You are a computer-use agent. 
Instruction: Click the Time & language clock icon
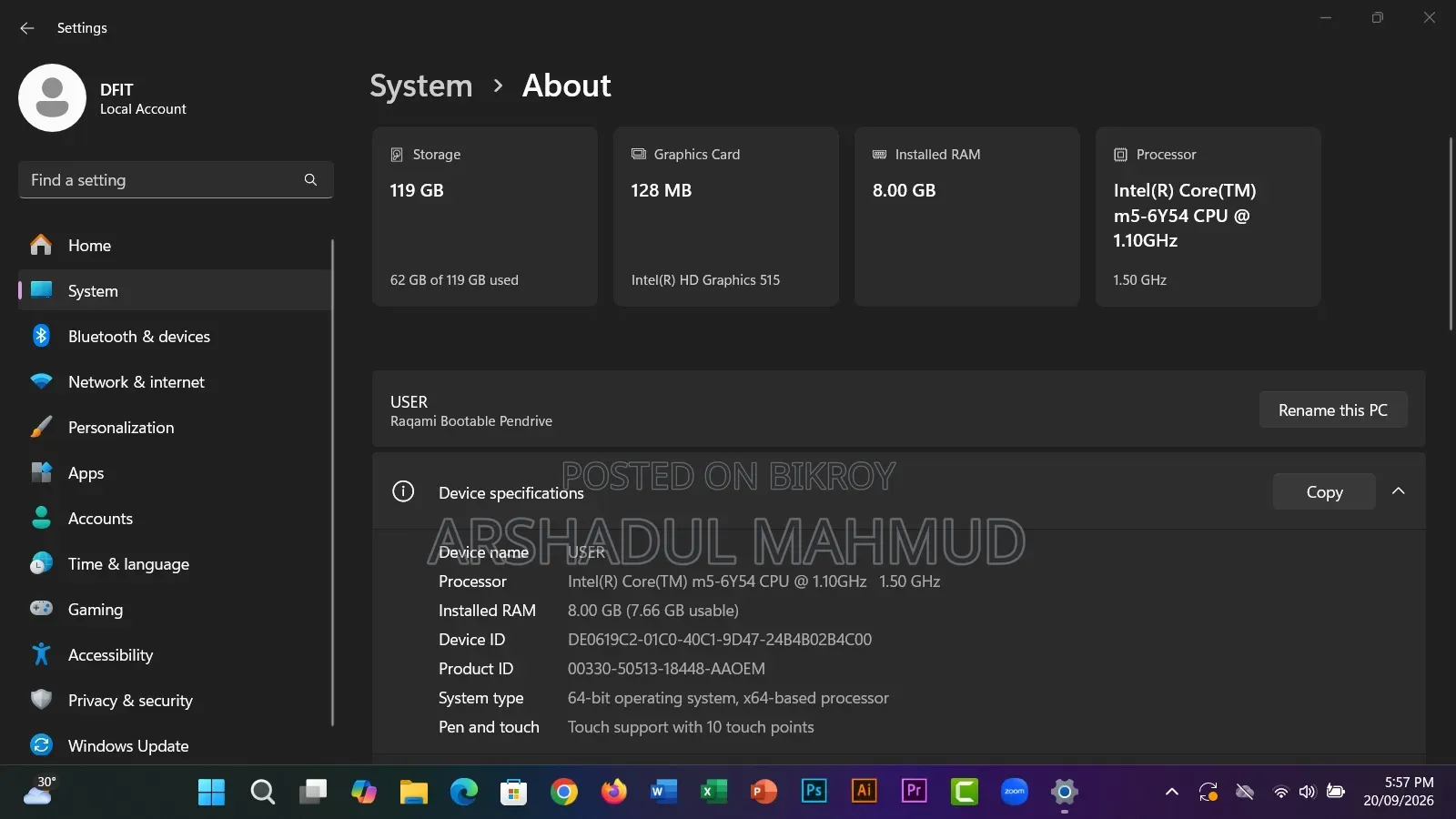coord(41,563)
